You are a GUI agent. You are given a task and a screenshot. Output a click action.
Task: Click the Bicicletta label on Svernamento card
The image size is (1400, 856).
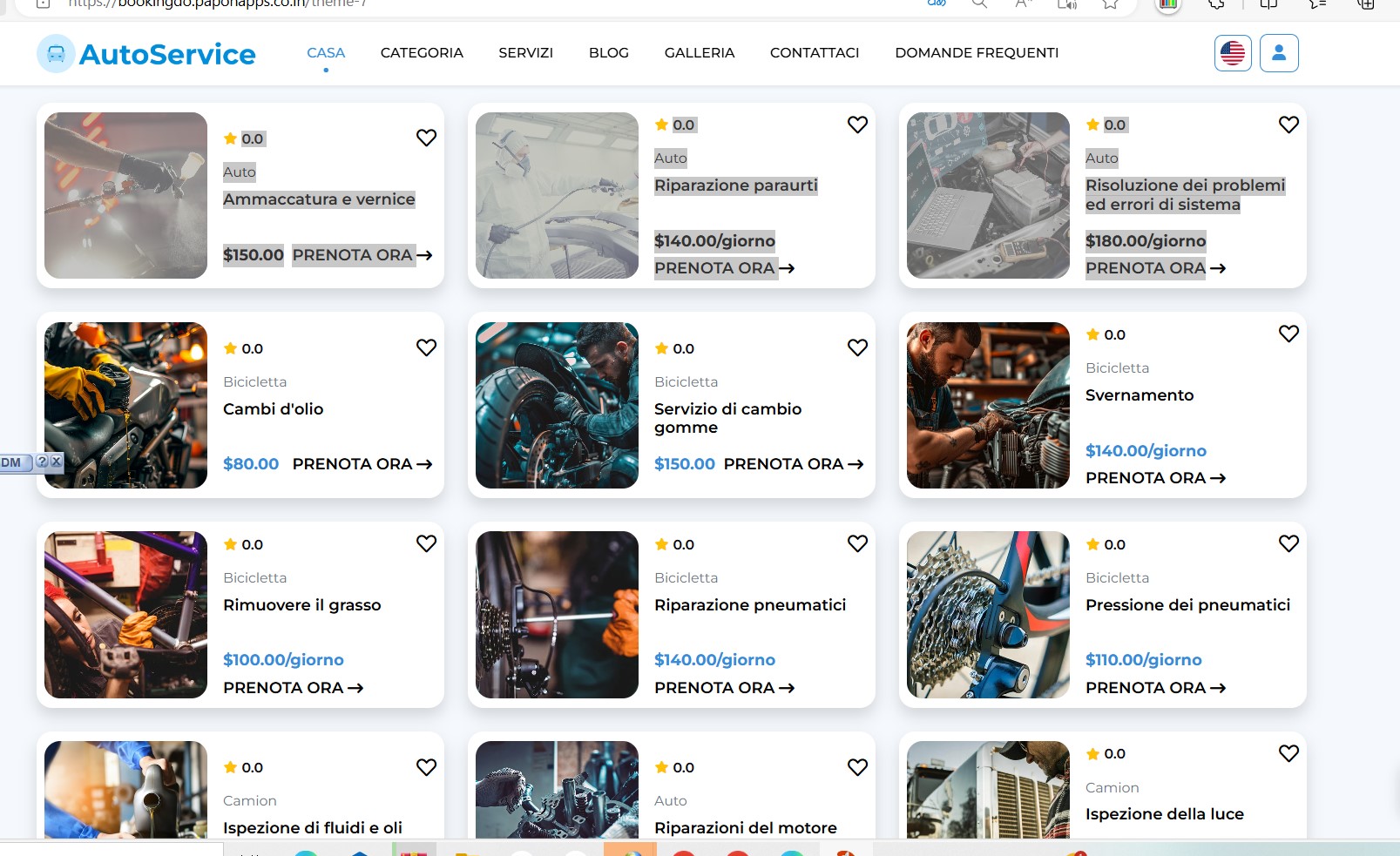coord(1117,368)
